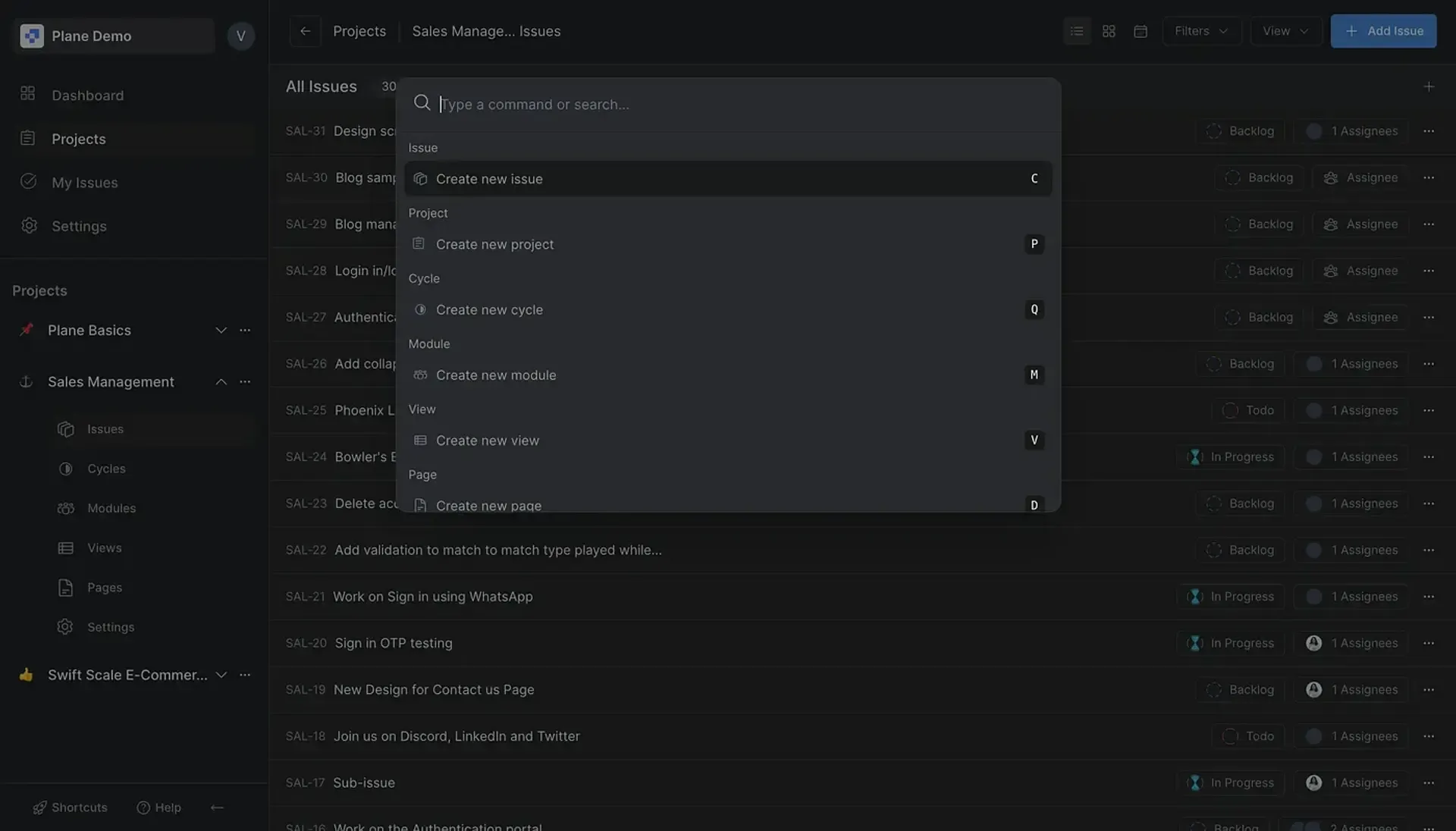Open the Filters dropdown
The image size is (1456, 831).
pos(1201,31)
